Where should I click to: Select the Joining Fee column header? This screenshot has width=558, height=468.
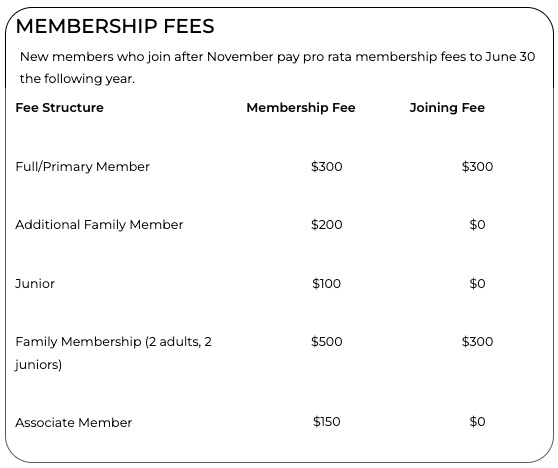pyautogui.click(x=447, y=107)
